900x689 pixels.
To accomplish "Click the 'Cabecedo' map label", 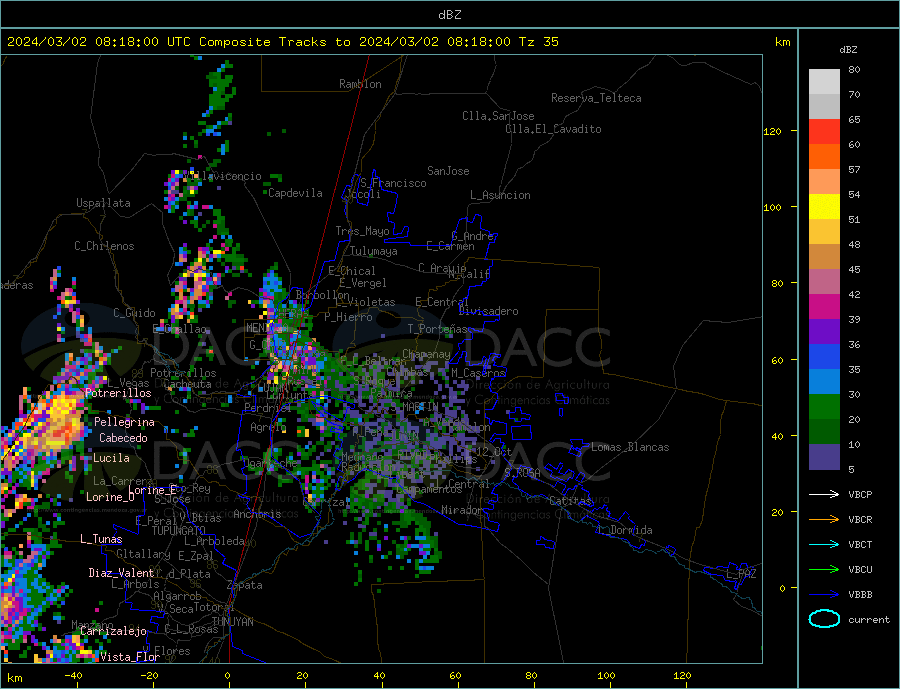I will (123, 438).
